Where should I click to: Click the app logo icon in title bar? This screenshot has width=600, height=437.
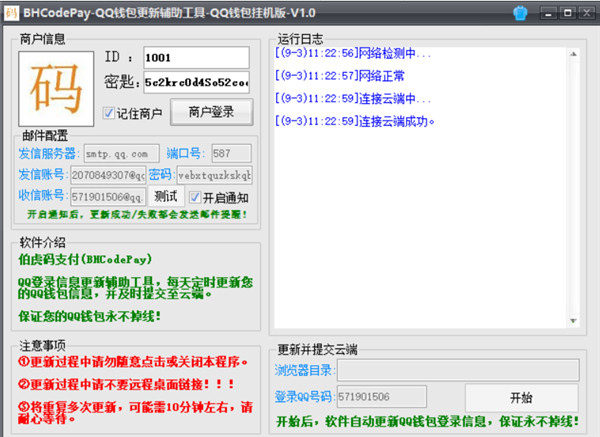click(x=11, y=13)
